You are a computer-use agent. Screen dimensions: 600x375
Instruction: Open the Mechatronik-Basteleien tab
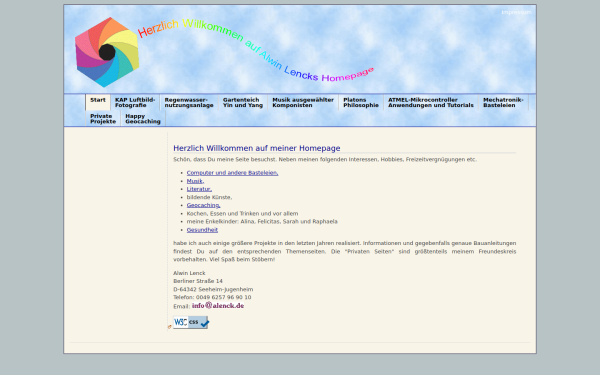coord(503,102)
